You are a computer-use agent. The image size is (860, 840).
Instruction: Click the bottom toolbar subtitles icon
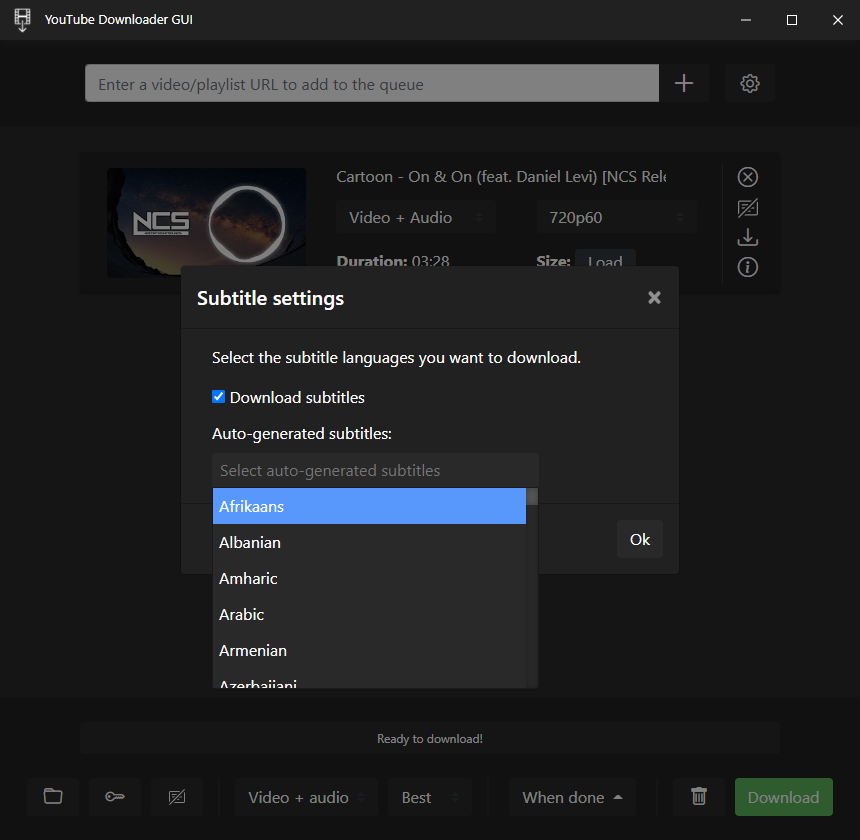[177, 797]
